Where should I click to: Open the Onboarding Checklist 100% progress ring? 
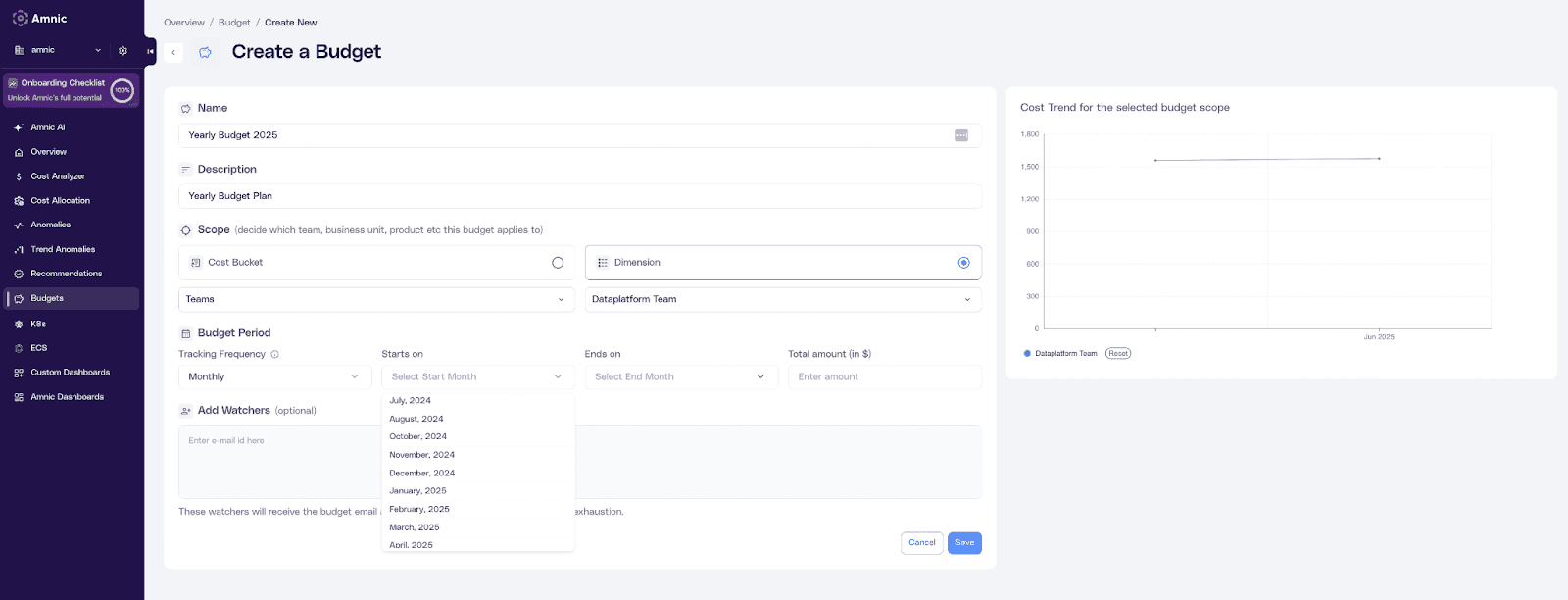122,90
